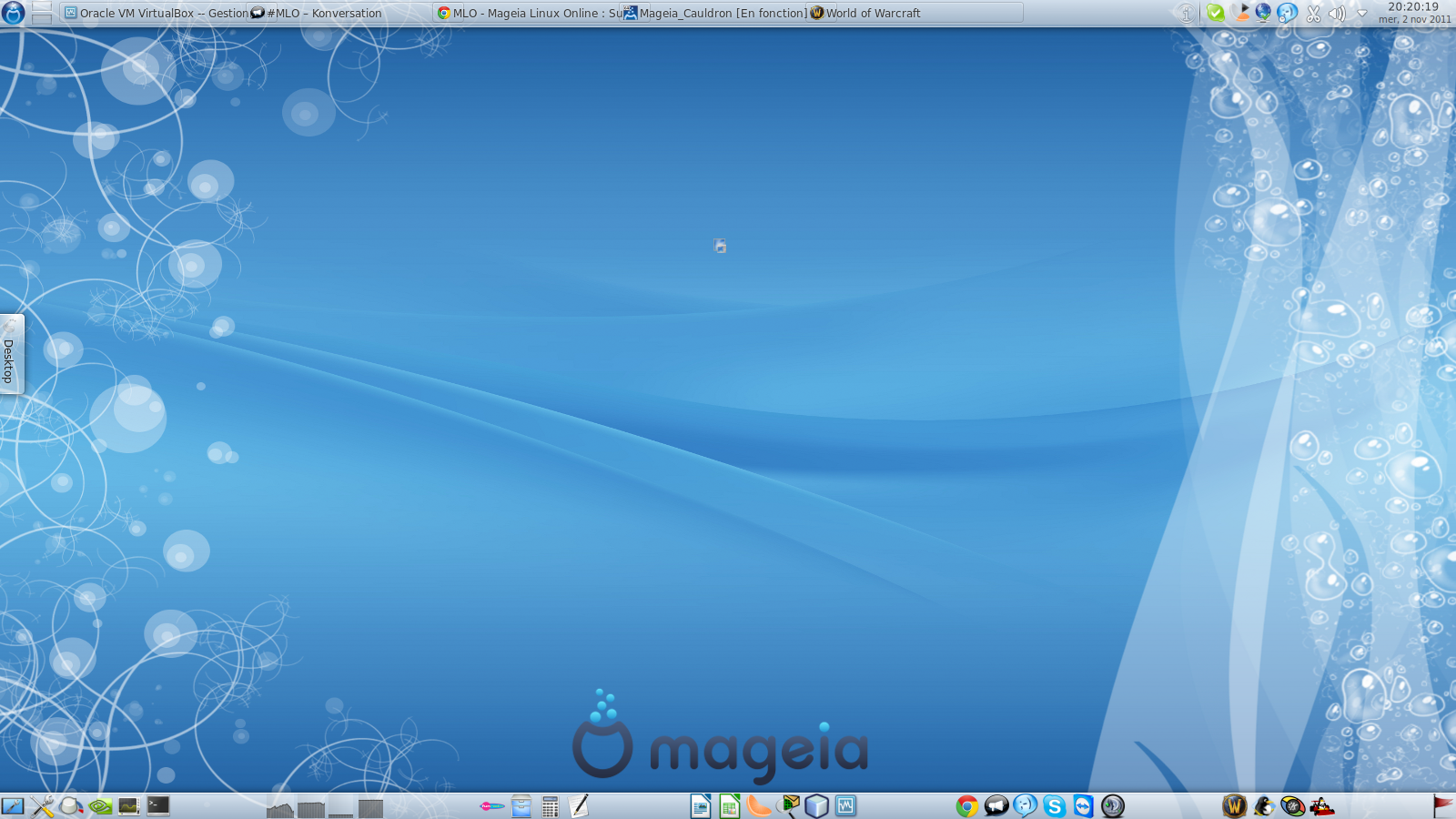Open the notifications info tray icon
Image resolution: width=1456 pixels, height=819 pixels.
coord(1187,13)
